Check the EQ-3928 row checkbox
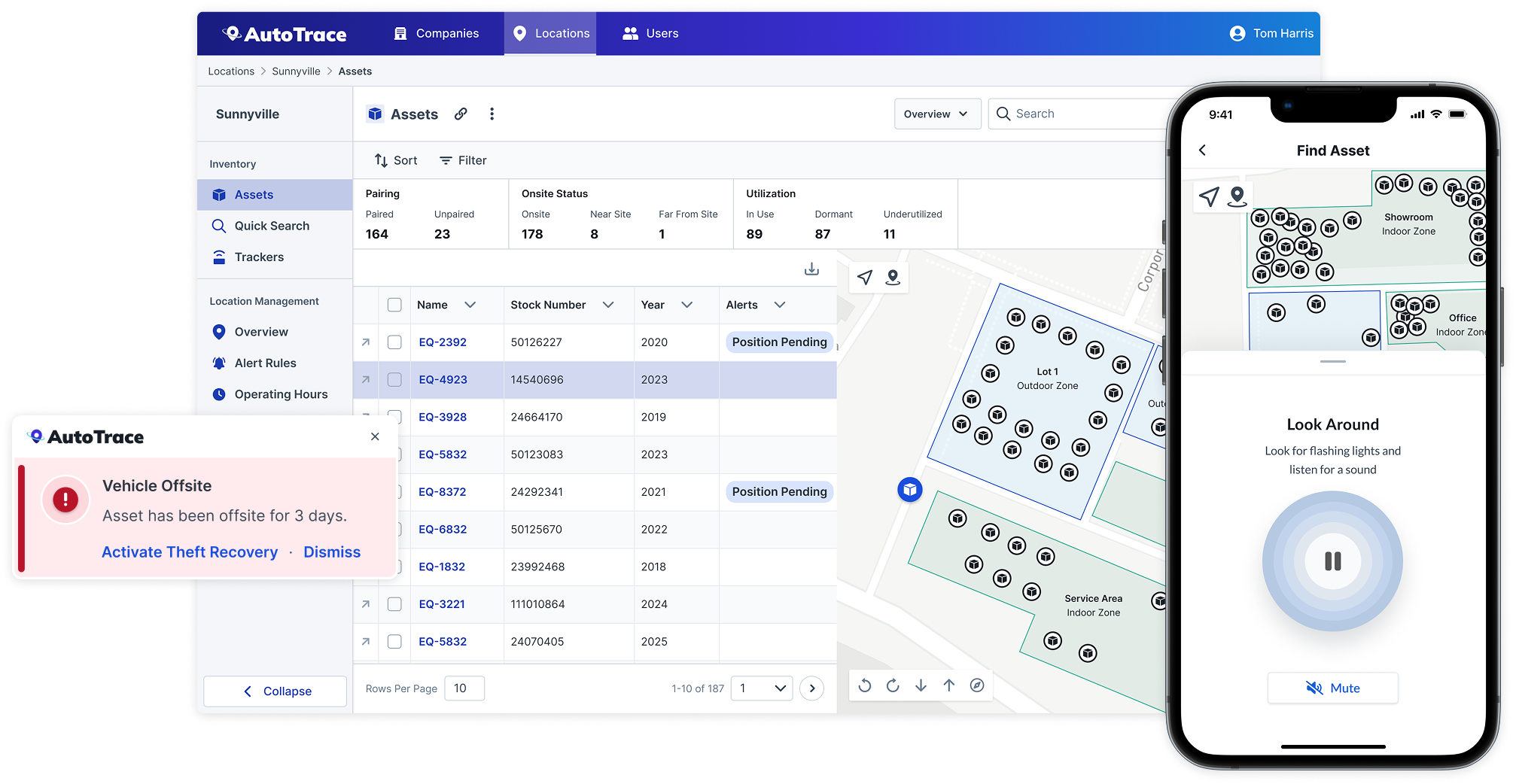1516x784 pixels. (394, 417)
